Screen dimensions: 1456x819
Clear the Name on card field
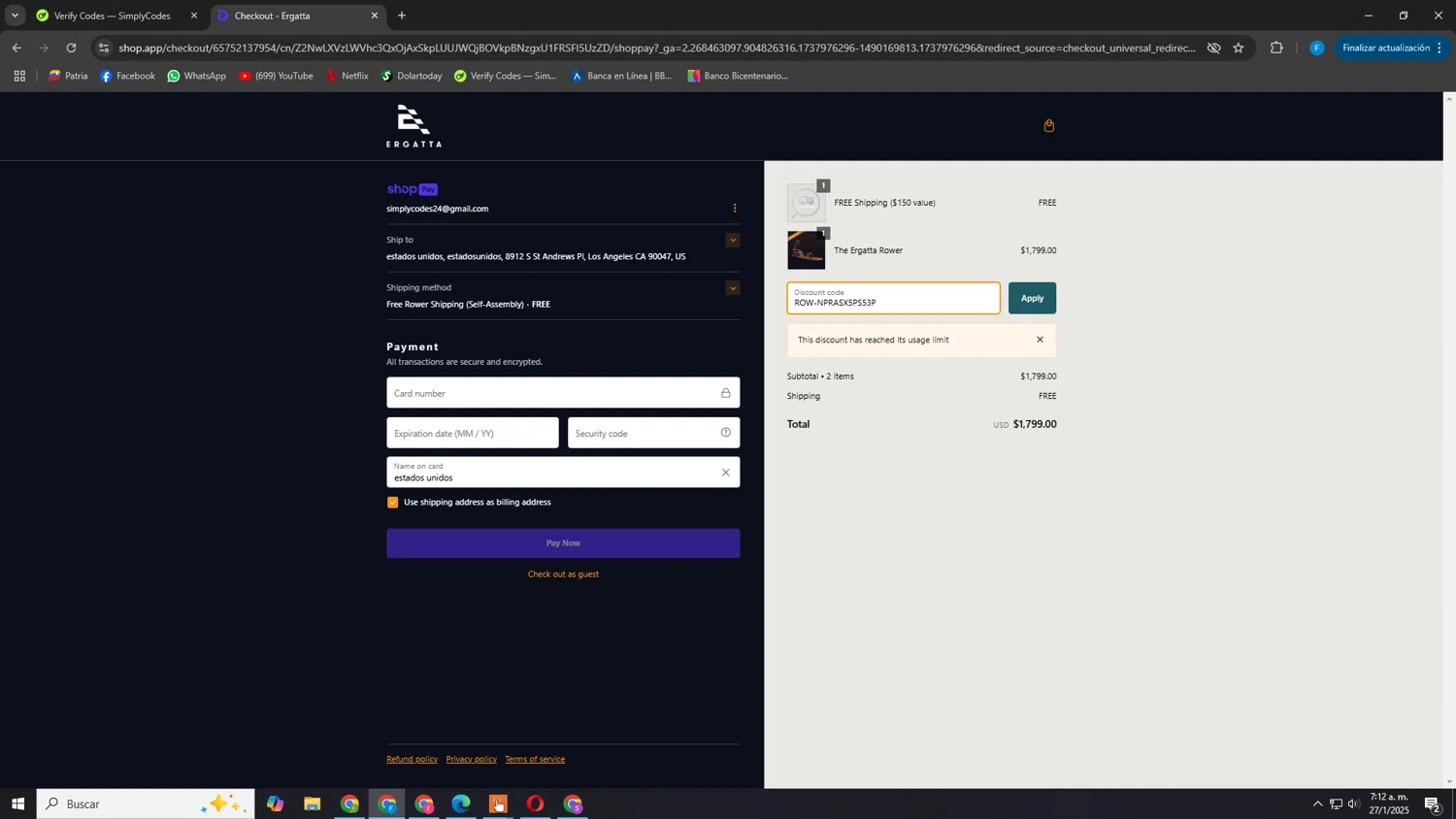[x=725, y=473]
